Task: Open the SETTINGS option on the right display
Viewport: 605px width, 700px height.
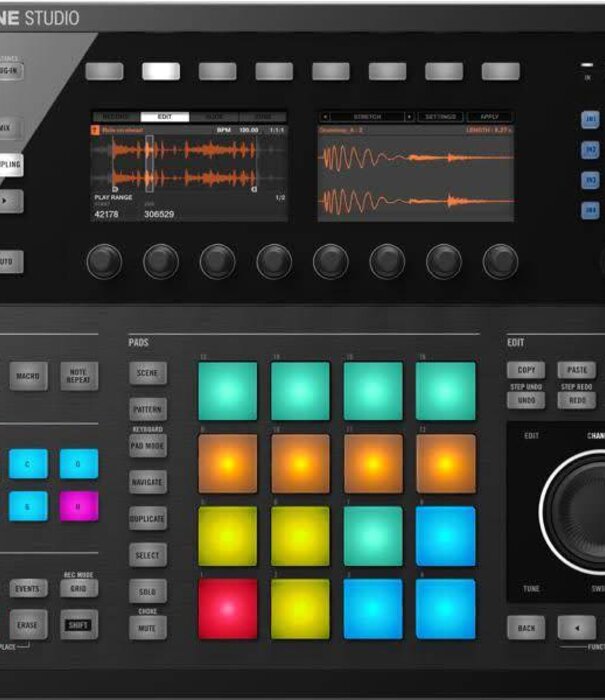Action: click(437, 117)
